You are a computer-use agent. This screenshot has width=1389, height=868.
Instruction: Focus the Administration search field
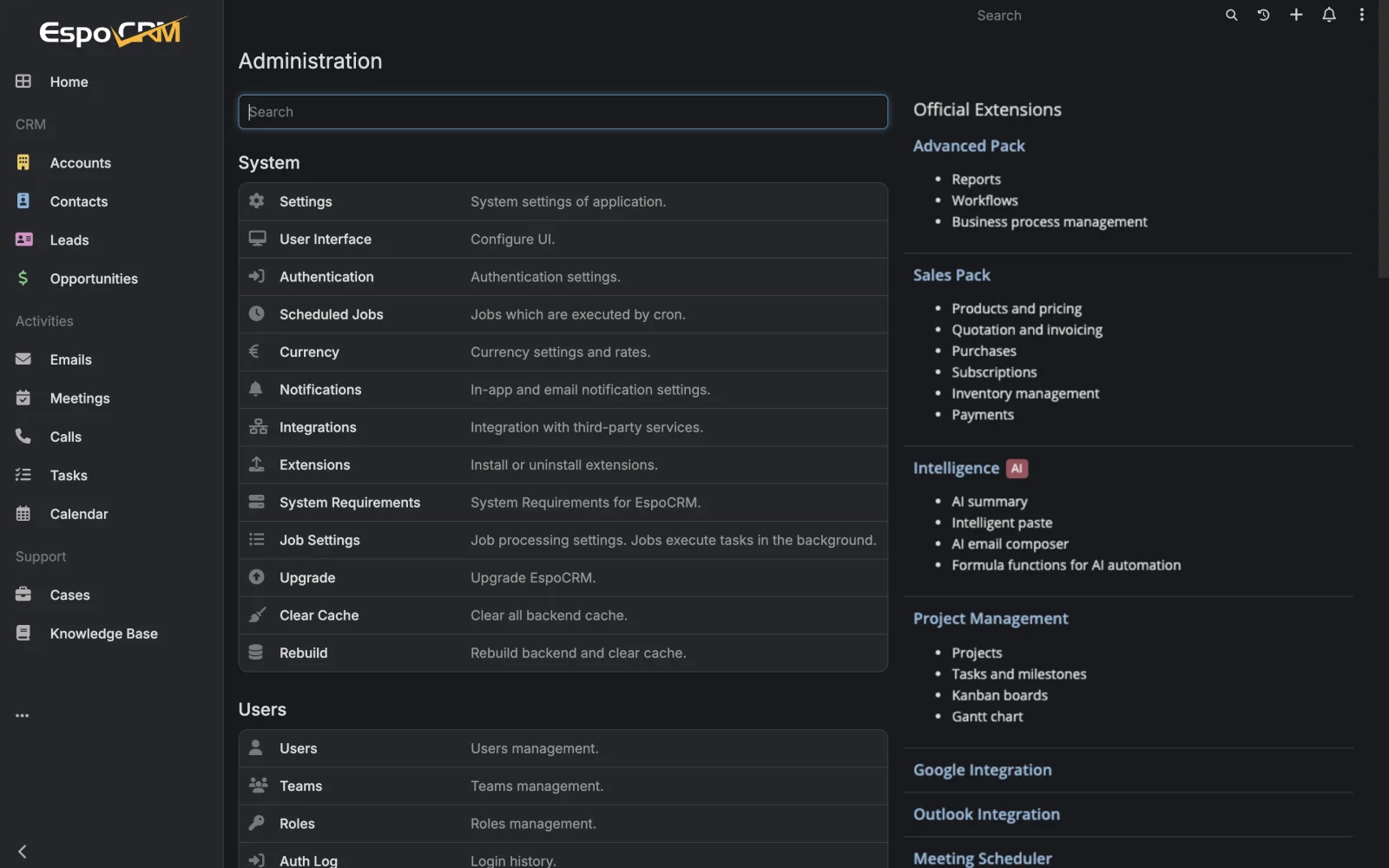coord(563,112)
